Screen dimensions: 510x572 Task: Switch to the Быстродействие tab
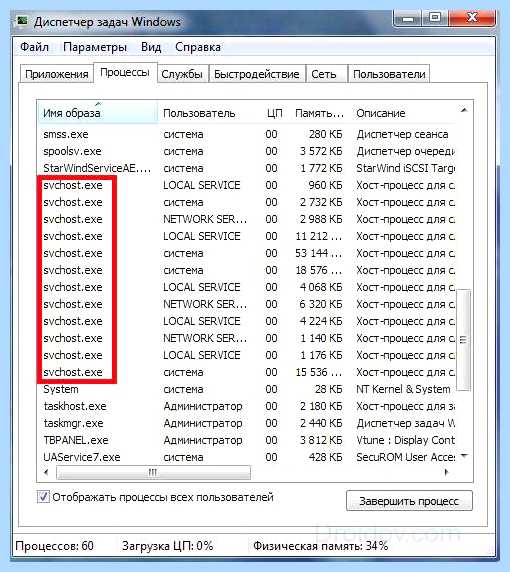257,74
